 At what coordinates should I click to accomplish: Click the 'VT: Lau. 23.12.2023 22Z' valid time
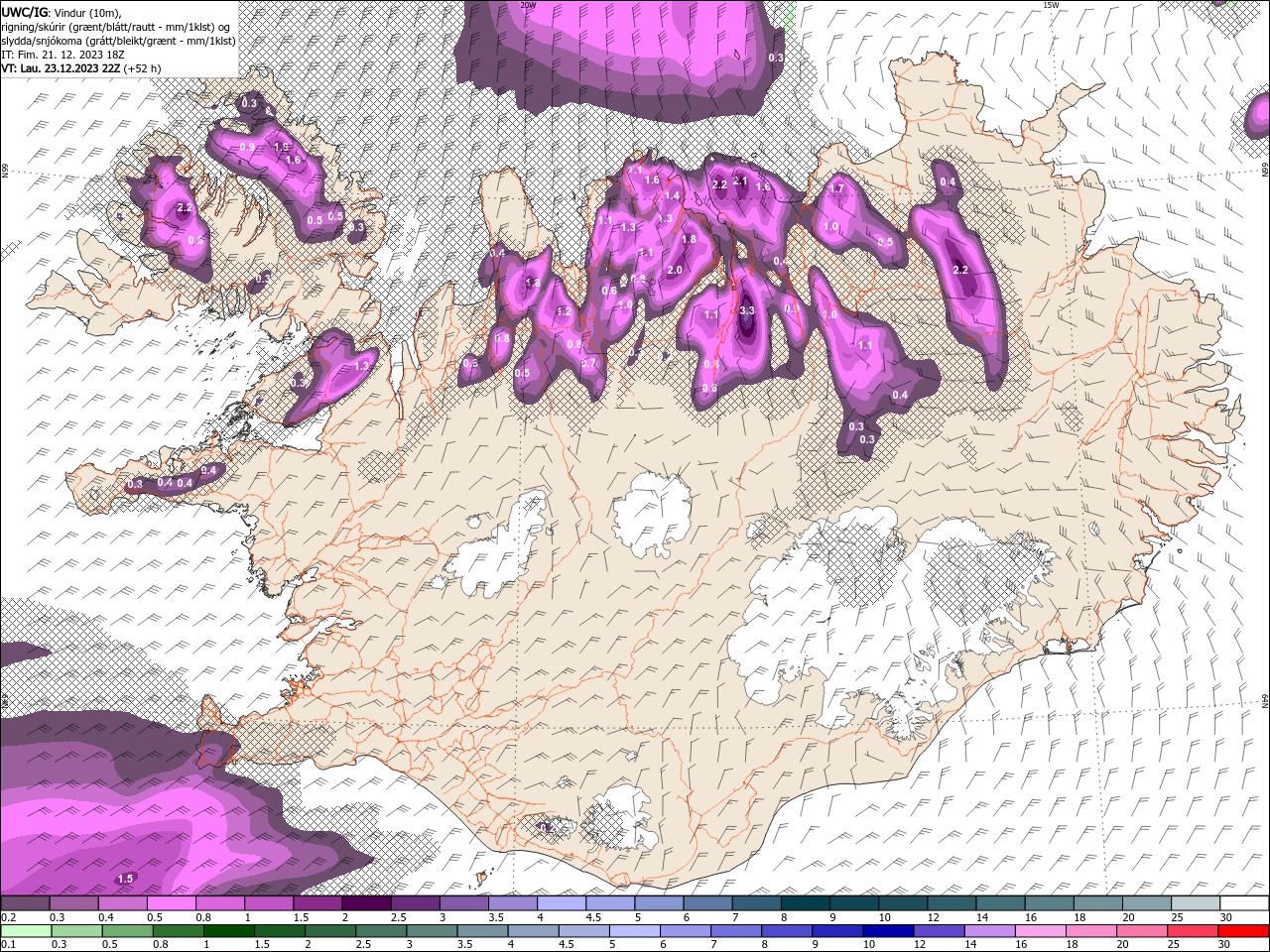click(61, 67)
